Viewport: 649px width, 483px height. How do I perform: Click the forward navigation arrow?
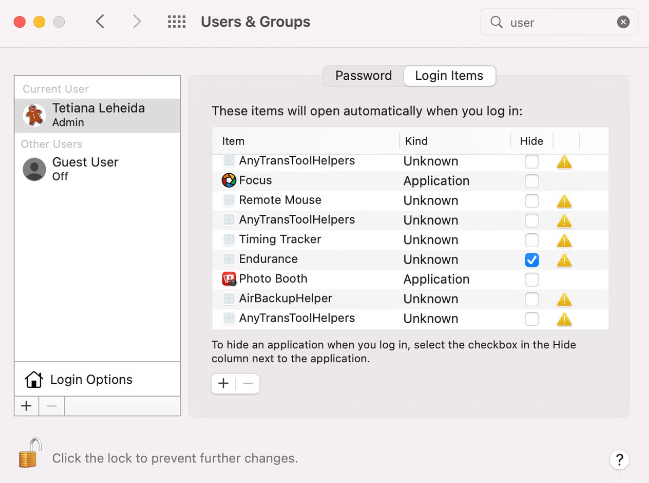(137, 22)
